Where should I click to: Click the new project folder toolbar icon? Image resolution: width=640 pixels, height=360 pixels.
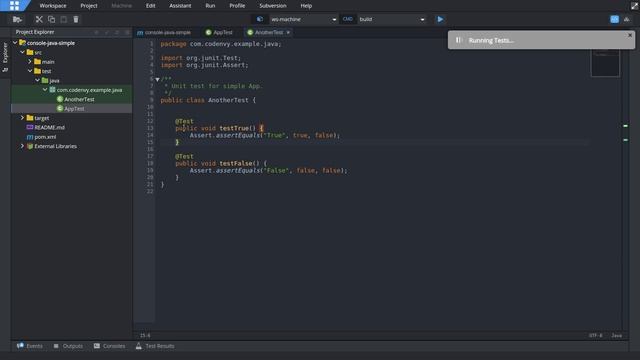click(17, 19)
